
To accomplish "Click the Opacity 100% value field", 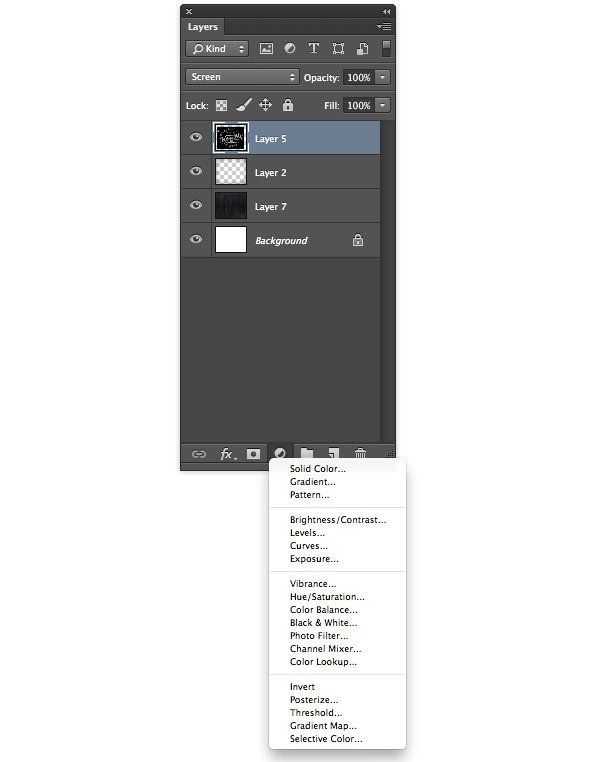I will point(359,77).
